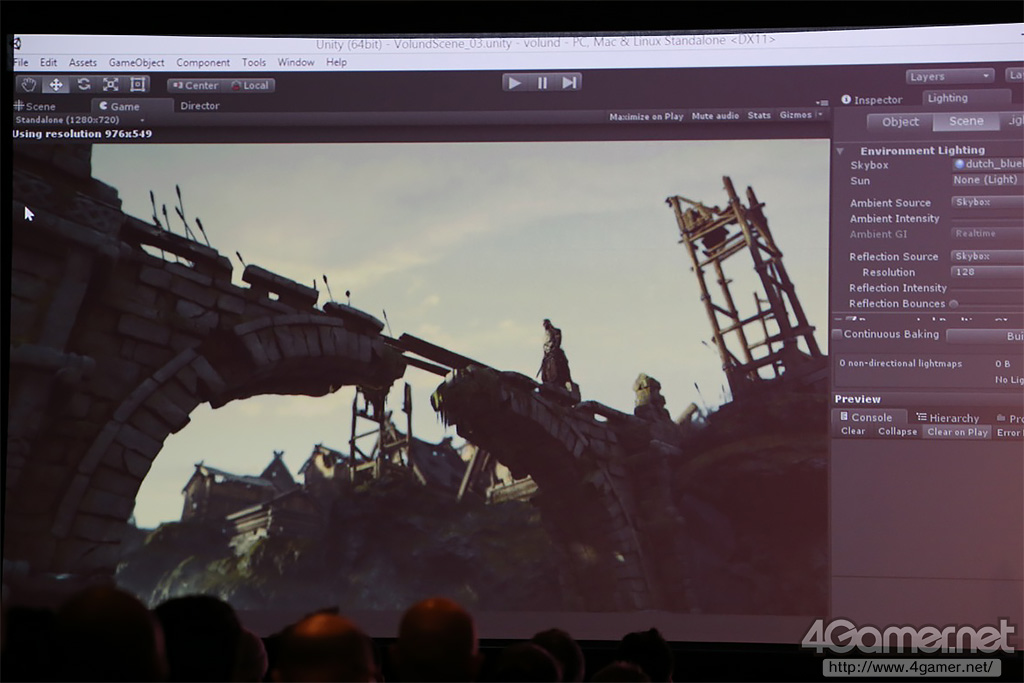This screenshot has height=683, width=1024.
Task: Select the Scale tool
Action: click(110, 84)
